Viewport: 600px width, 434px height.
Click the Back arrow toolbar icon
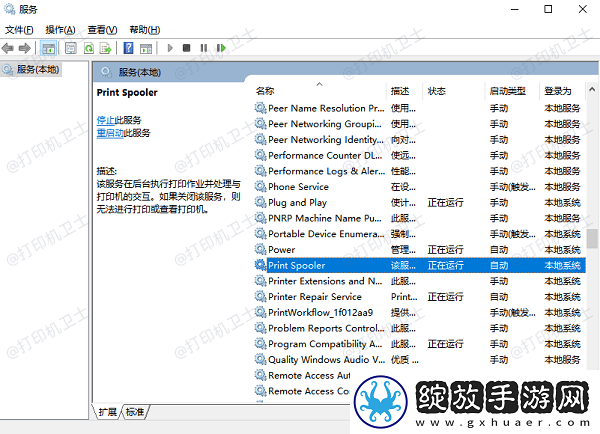[x=8, y=48]
